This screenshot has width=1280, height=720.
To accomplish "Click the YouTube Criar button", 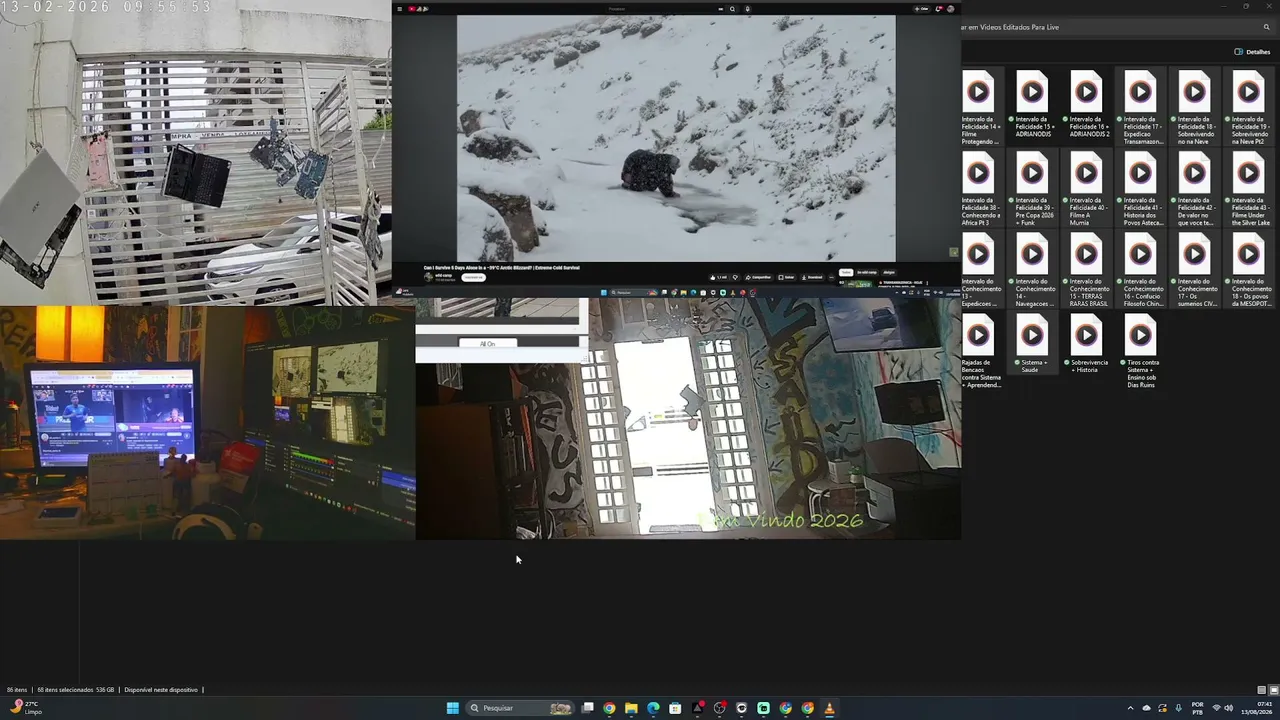I will (x=921, y=9).
